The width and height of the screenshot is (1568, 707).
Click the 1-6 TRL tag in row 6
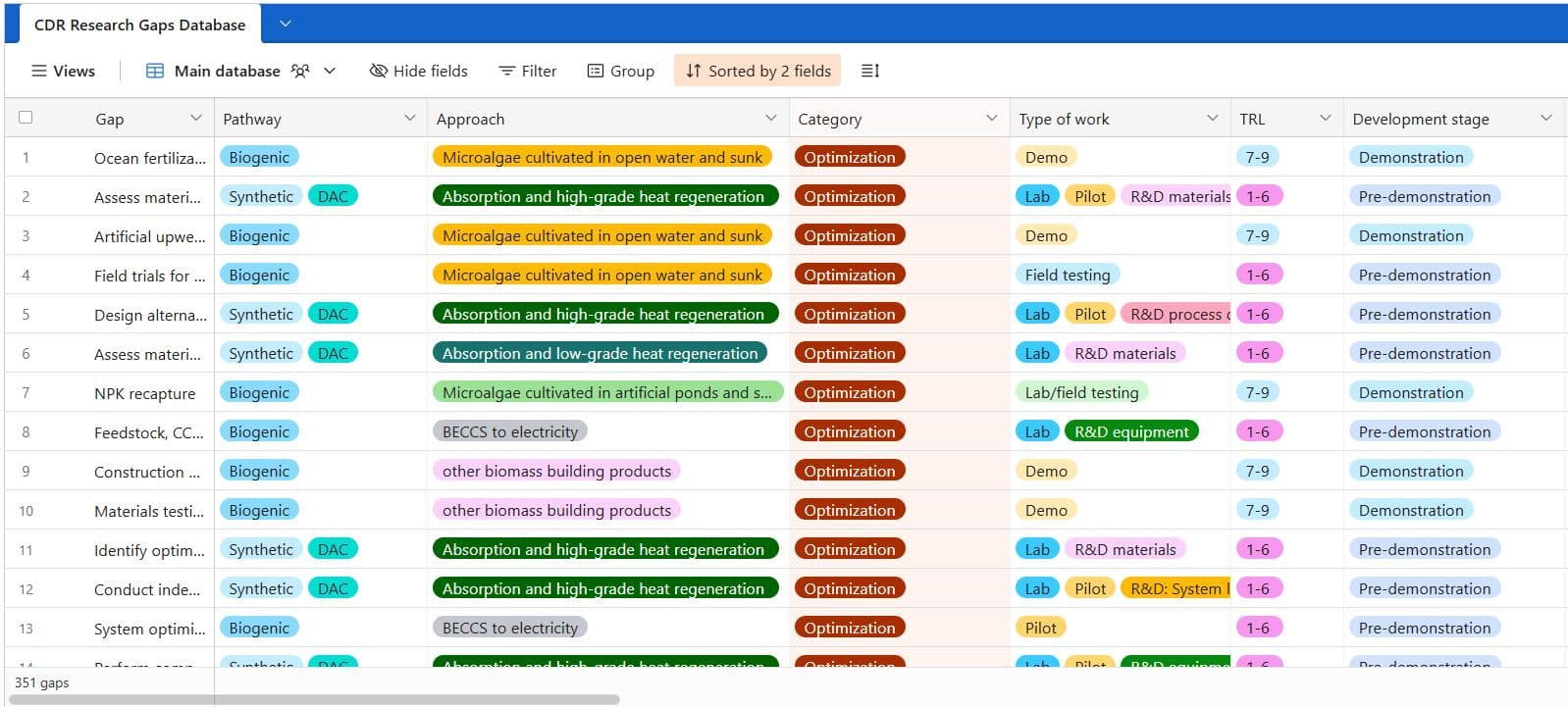pos(1258,353)
